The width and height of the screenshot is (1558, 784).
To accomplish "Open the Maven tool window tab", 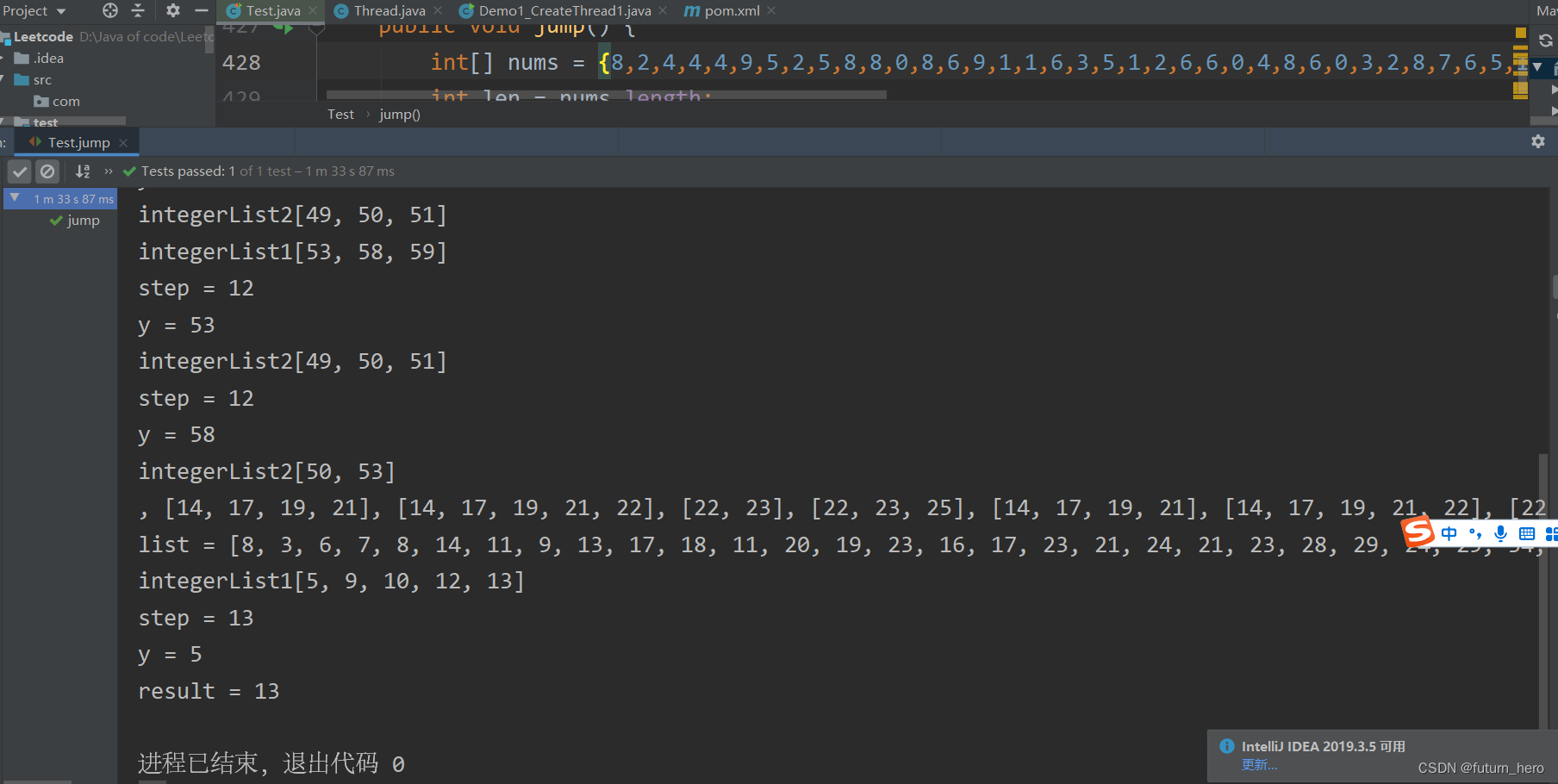I will 1546,11.
